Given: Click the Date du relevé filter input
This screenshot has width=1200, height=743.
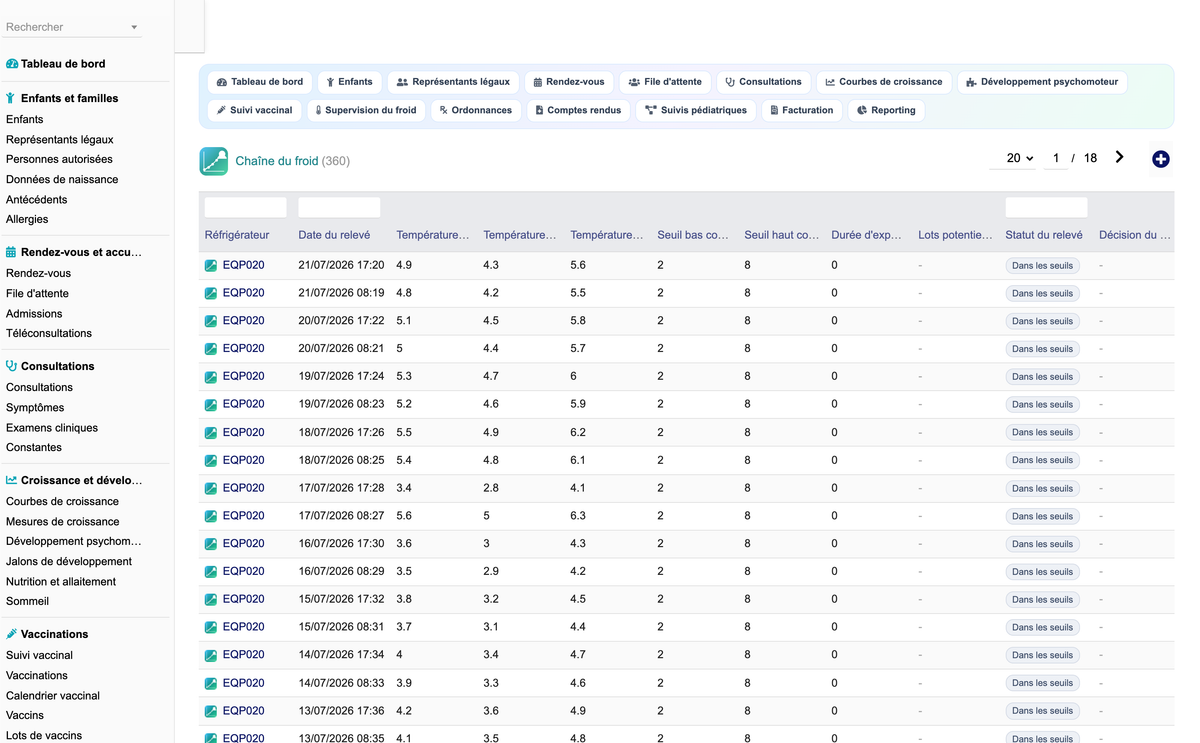Looking at the screenshot, I should click(339, 207).
